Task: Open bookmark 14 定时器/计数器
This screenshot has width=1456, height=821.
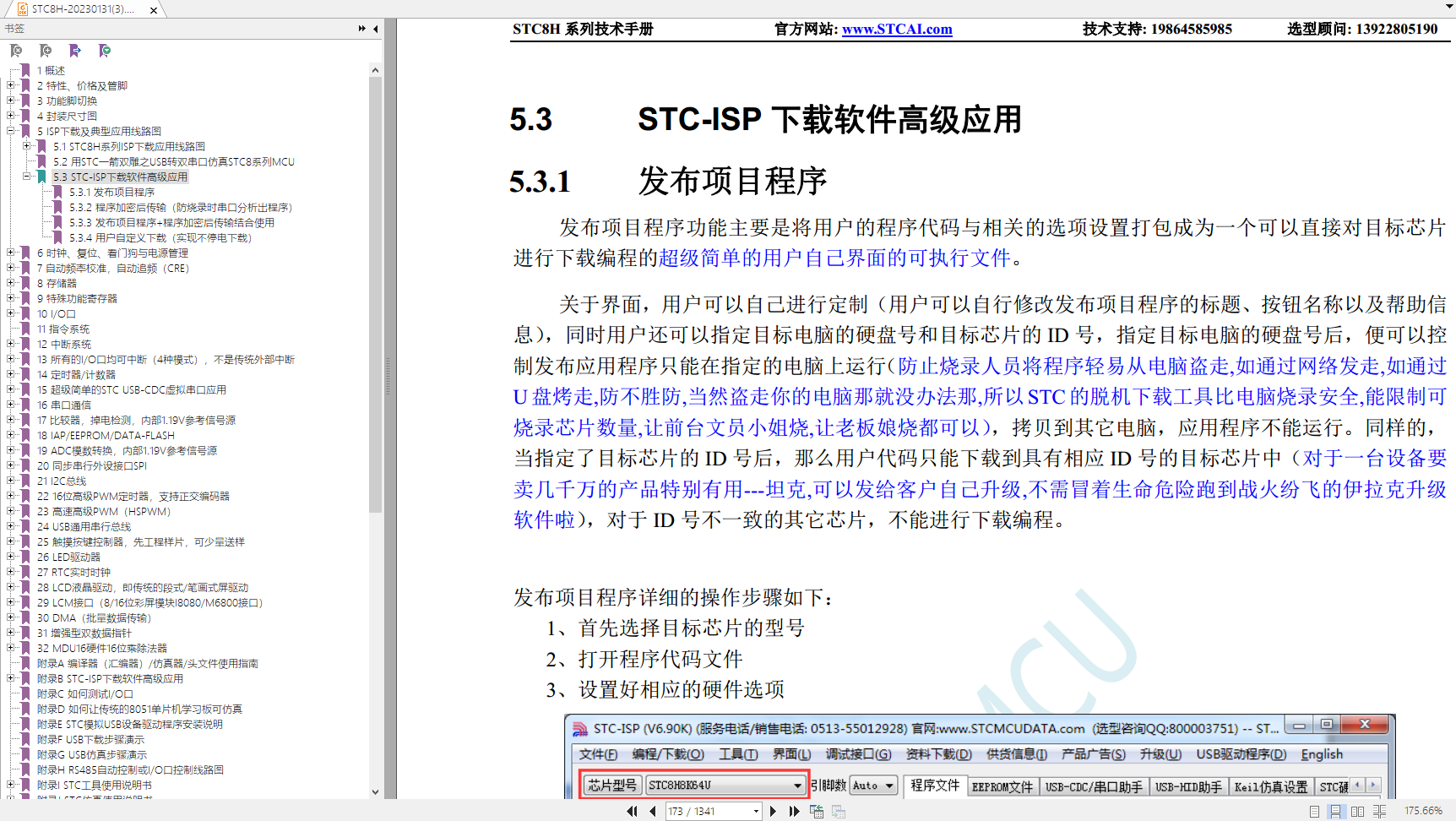Action: 76,374
